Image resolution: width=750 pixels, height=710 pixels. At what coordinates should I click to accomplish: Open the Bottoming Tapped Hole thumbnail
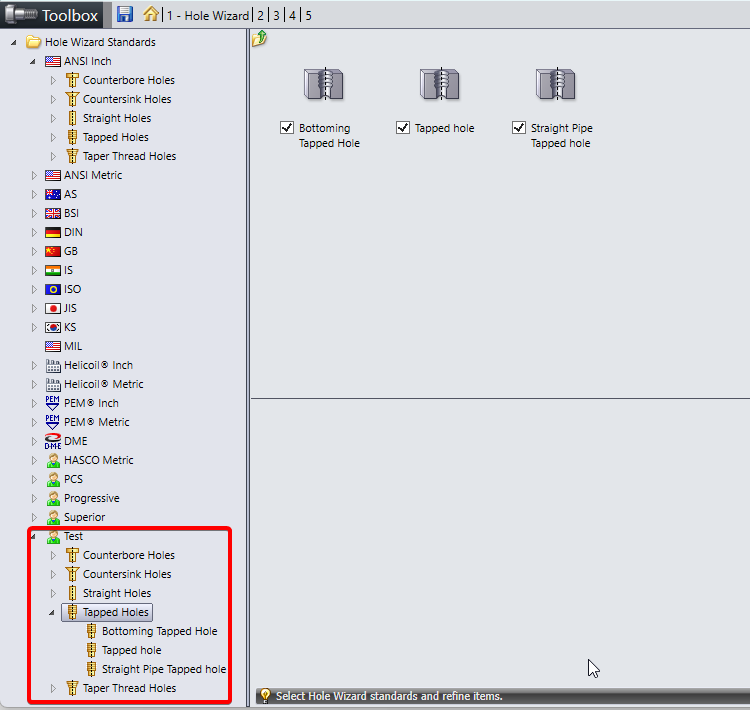coord(324,84)
